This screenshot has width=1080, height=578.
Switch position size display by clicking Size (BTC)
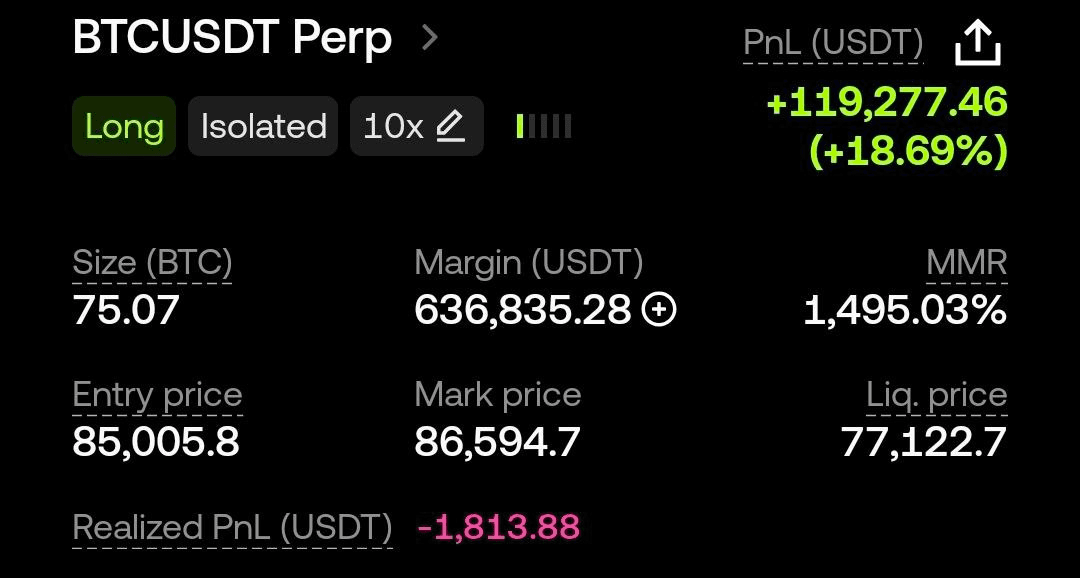(x=152, y=263)
